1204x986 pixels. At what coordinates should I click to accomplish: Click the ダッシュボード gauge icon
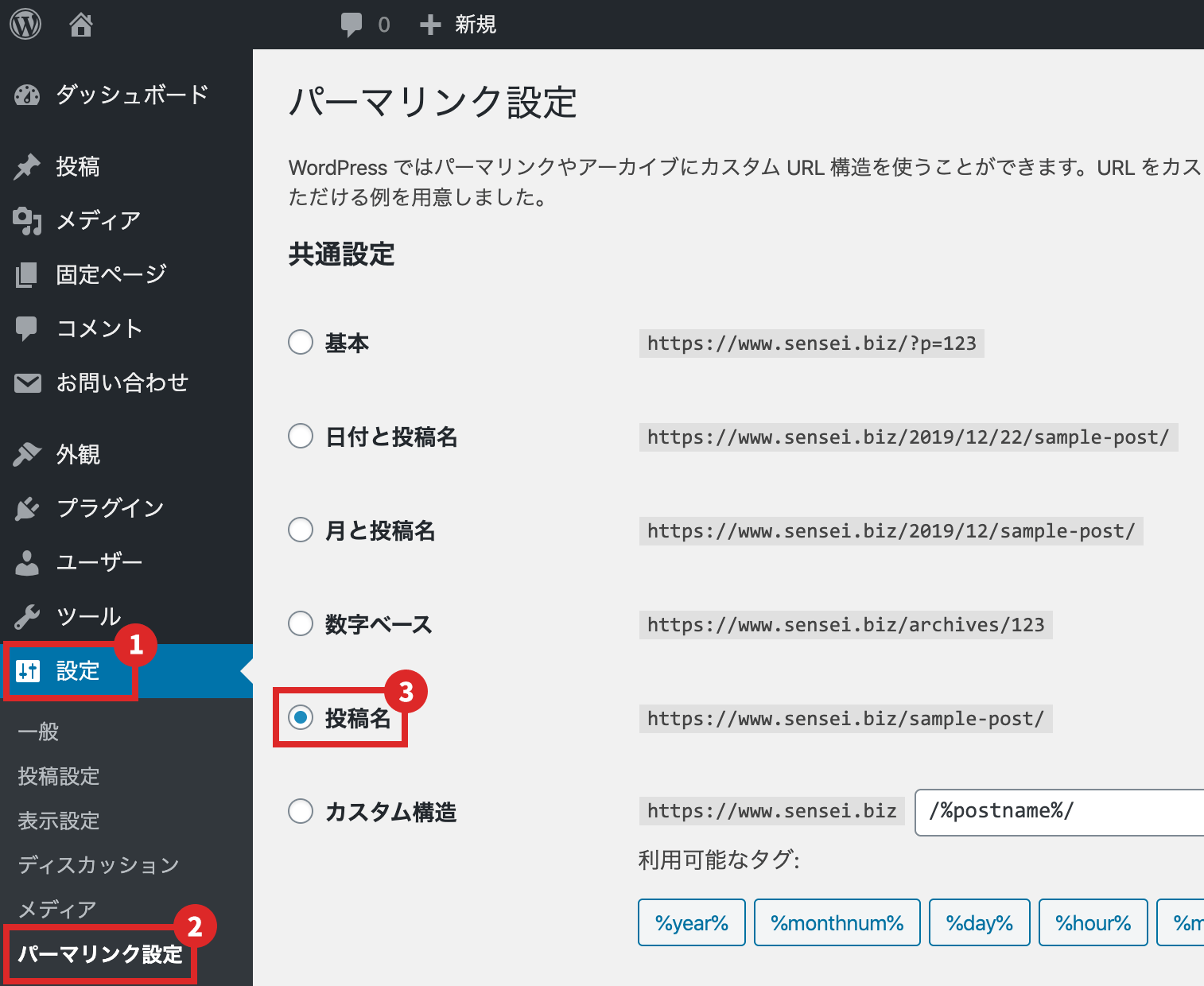pos(27,95)
